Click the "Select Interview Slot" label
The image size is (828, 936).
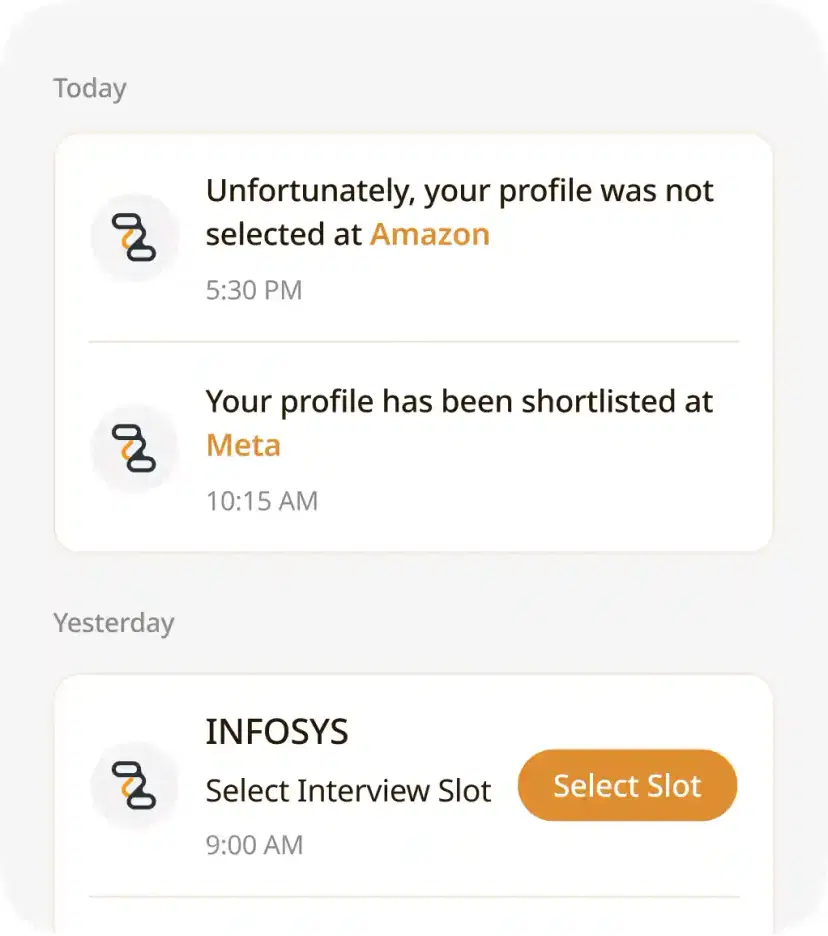coord(348,791)
